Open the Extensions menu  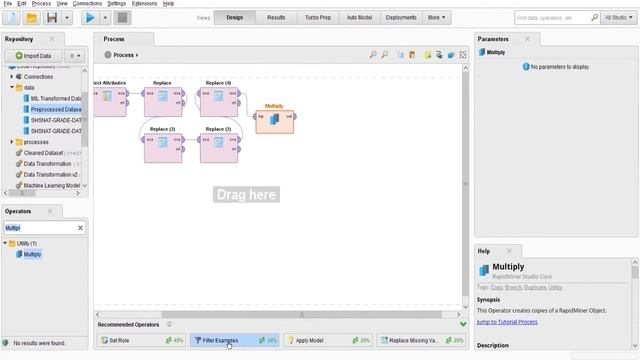(144, 4)
